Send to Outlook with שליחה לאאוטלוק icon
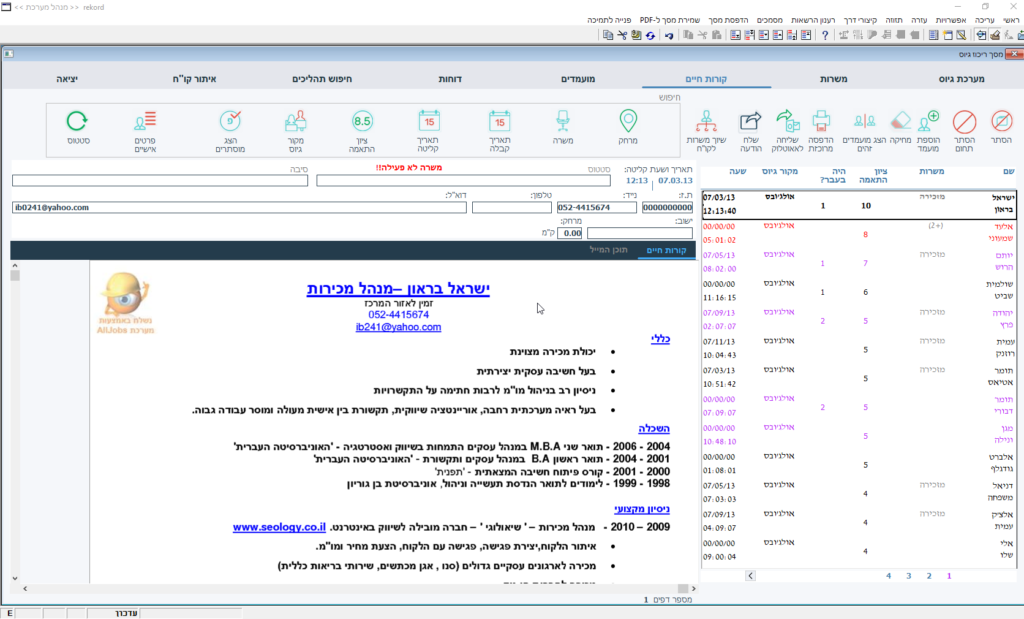The width and height of the screenshot is (1024, 619). (787, 121)
